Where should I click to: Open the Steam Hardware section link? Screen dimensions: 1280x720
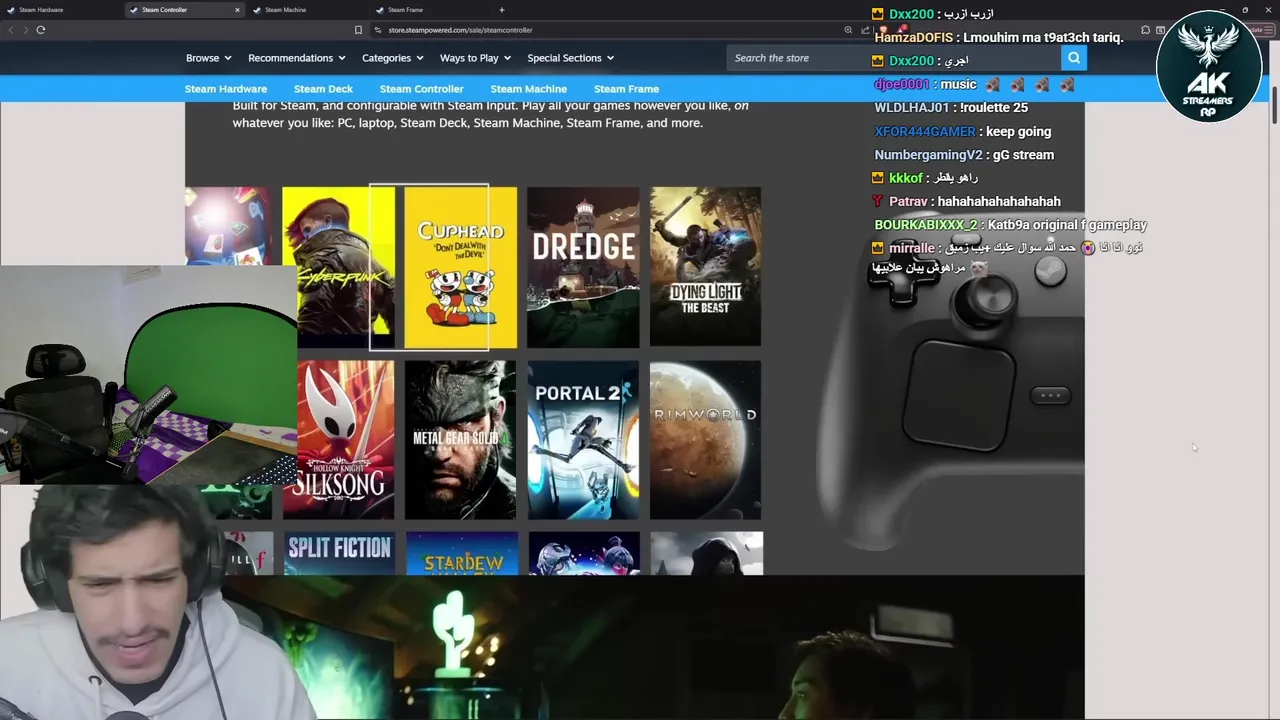pyautogui.click(x=226, y=89)
